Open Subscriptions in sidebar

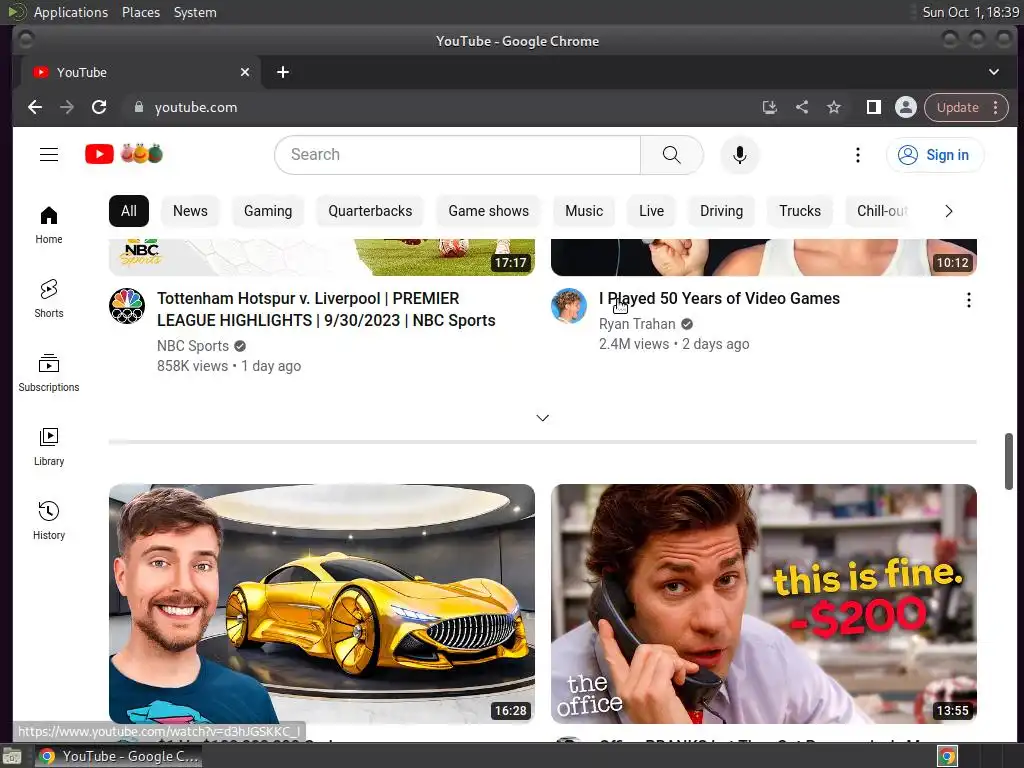click(49, 372)
